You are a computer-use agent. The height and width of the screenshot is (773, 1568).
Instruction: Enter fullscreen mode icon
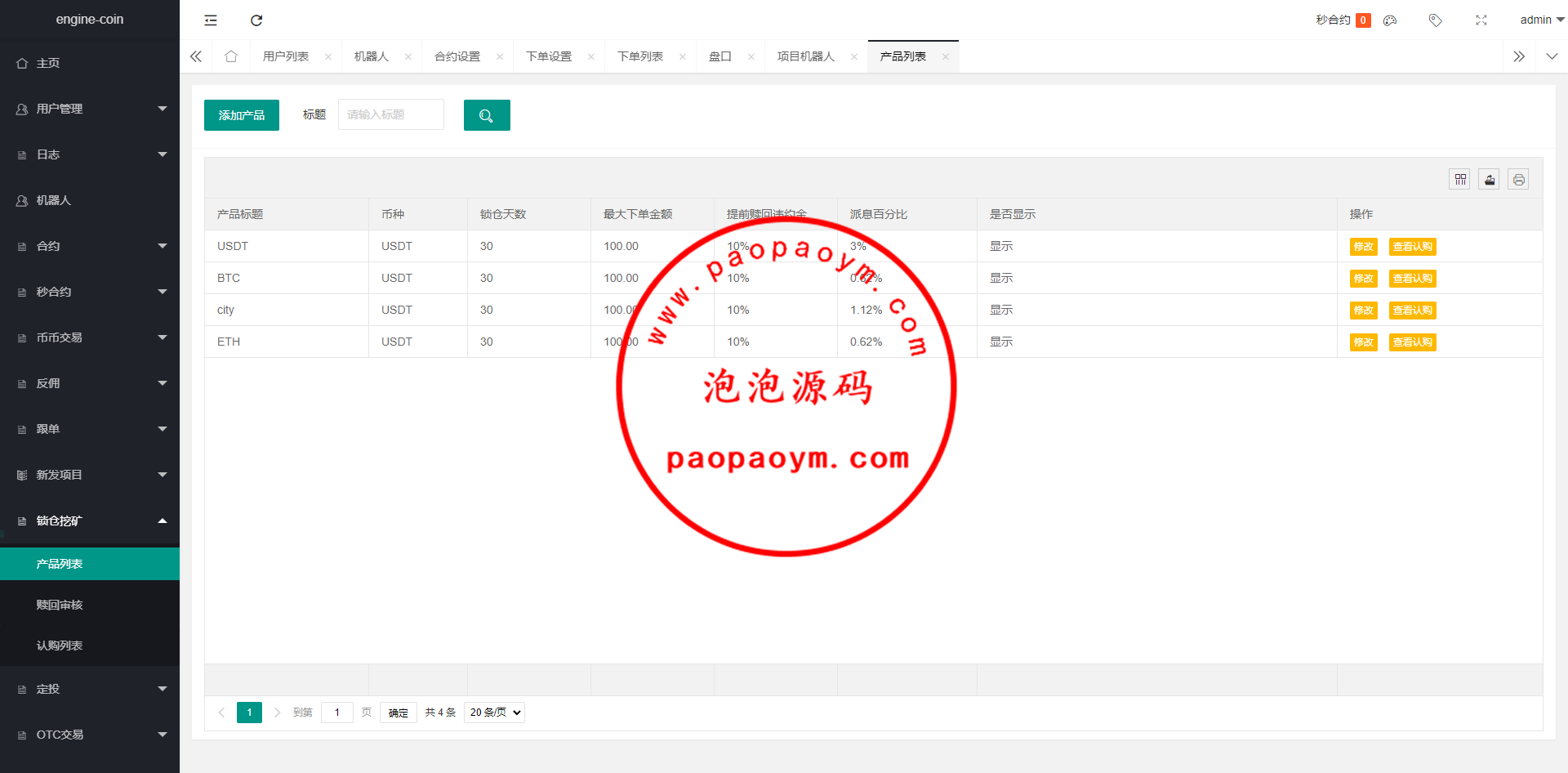pos(1481,20)
